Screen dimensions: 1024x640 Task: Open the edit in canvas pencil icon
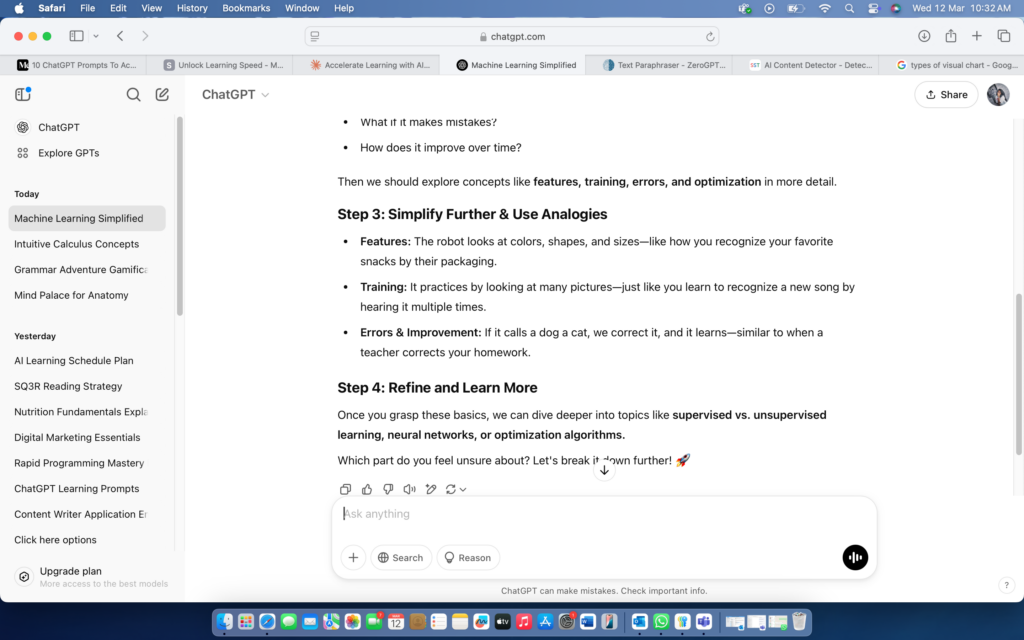pyautogui.click(x=431, y=489)
